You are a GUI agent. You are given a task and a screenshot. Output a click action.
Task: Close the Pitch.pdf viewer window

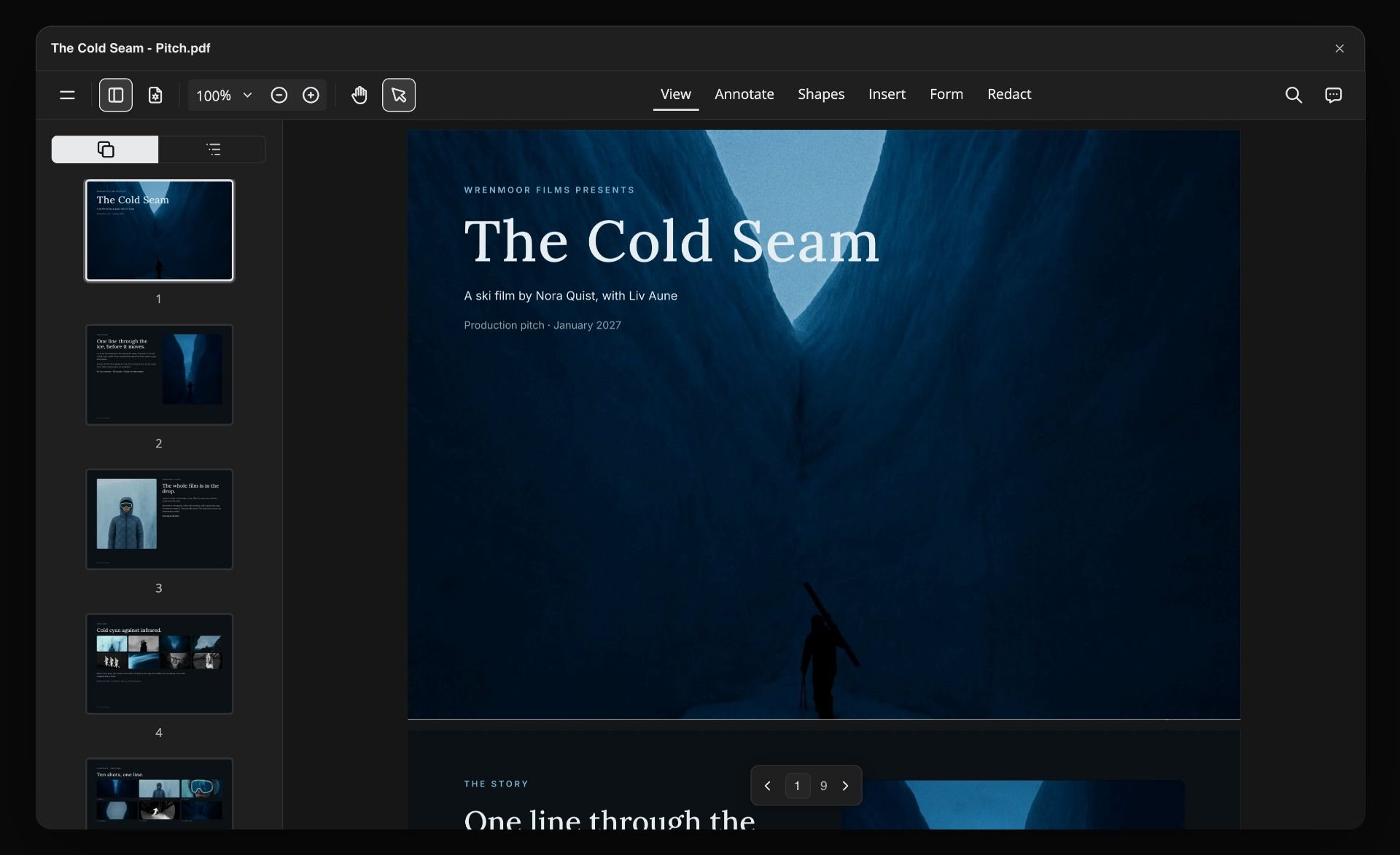click(1339, 48)
